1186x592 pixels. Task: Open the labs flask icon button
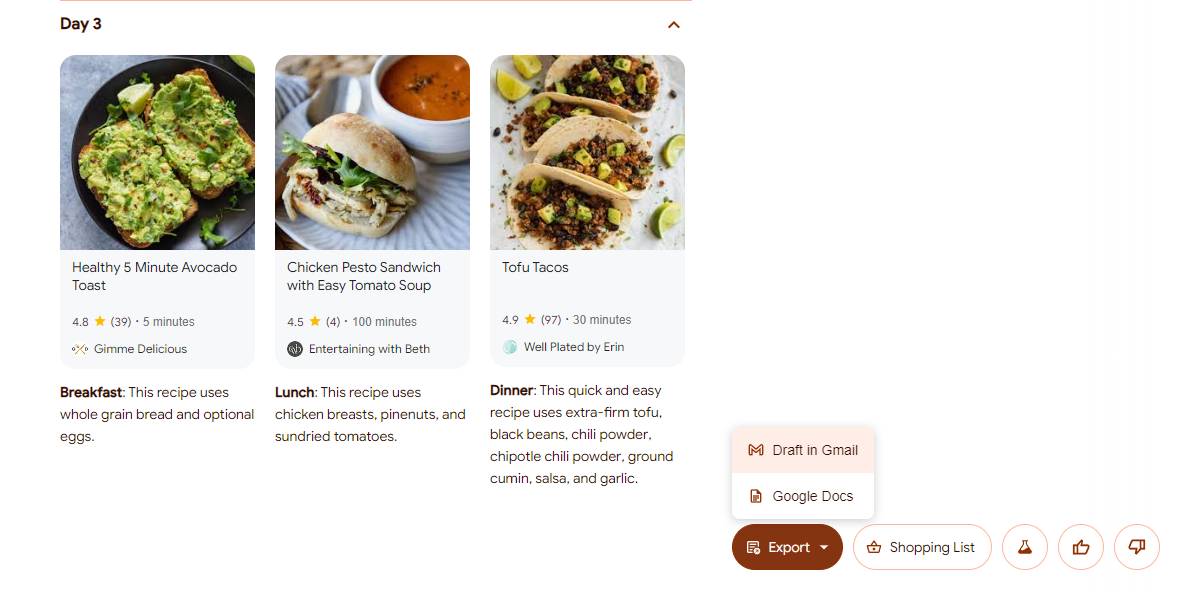[1024, 547]
